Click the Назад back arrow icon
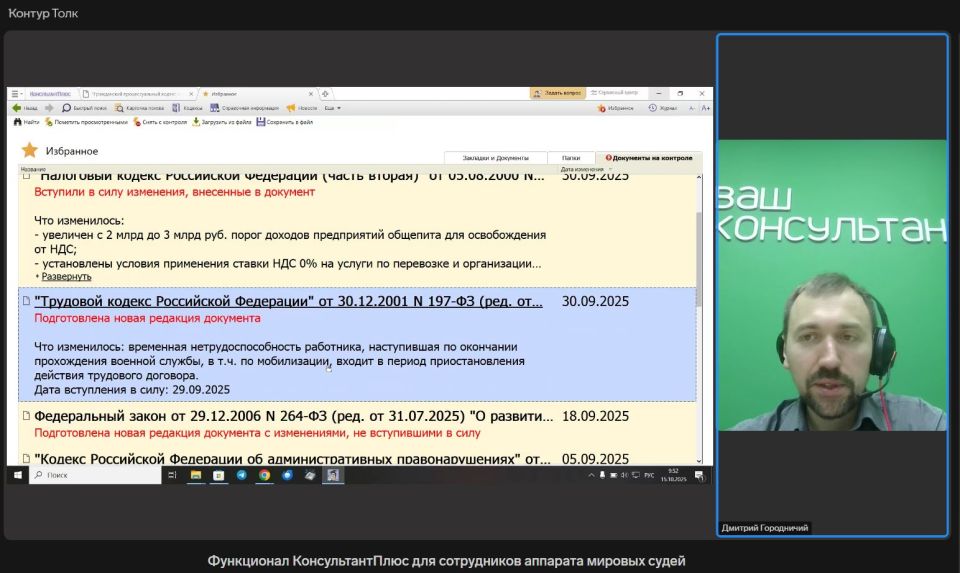960x573 pixels. (x=16, y=108)
